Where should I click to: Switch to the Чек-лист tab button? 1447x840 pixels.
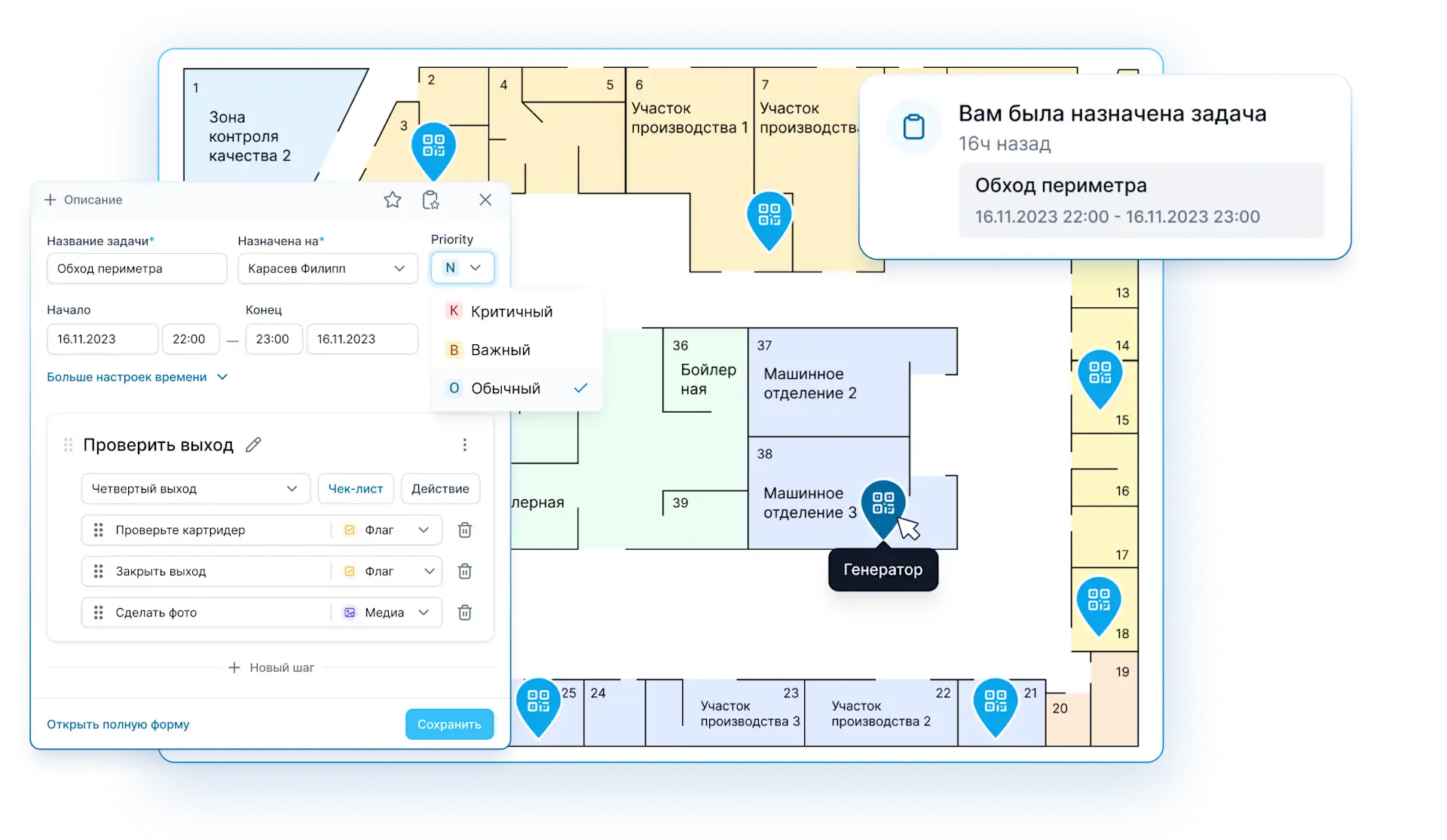(355, 489)
